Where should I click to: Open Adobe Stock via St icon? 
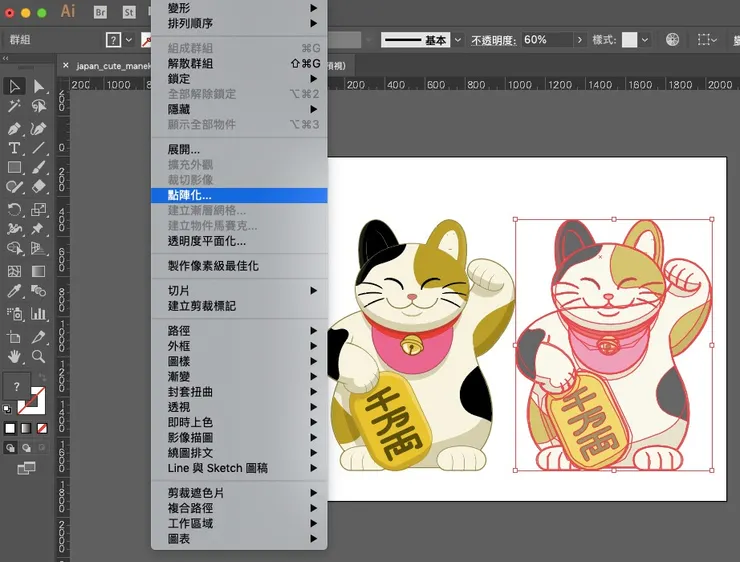129,12
